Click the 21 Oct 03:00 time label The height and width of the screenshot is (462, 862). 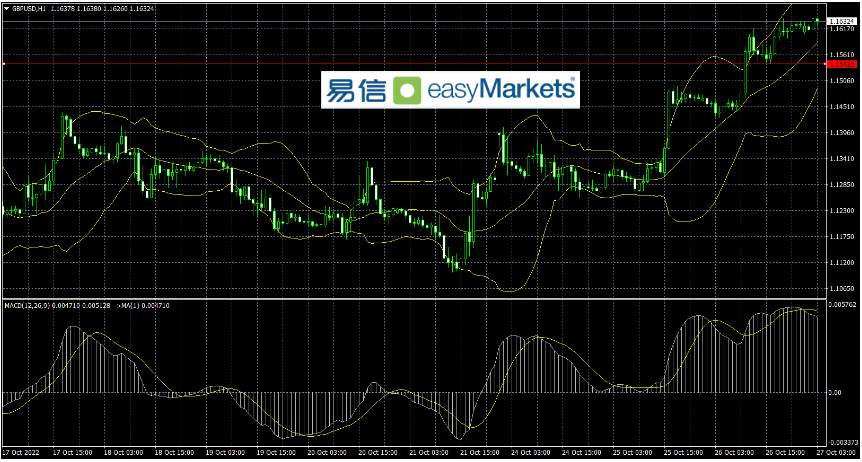[429, 452]
